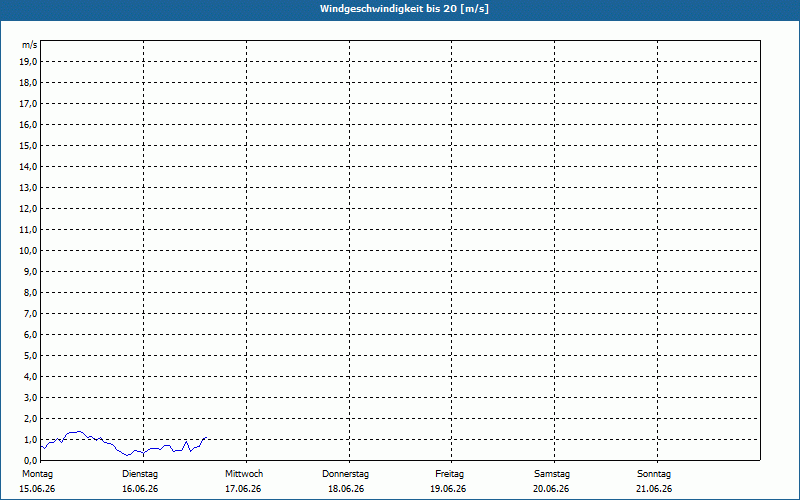The image size is (800, 500).
Task: Click the Donnerstag axis label
Action: 345,474
